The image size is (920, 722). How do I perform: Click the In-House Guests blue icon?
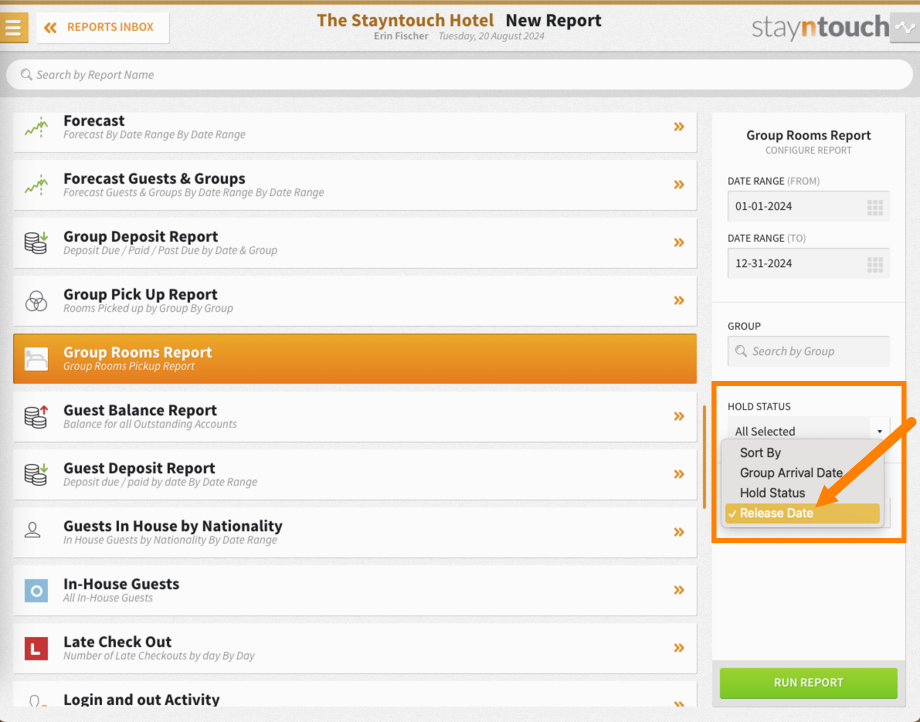36,591
